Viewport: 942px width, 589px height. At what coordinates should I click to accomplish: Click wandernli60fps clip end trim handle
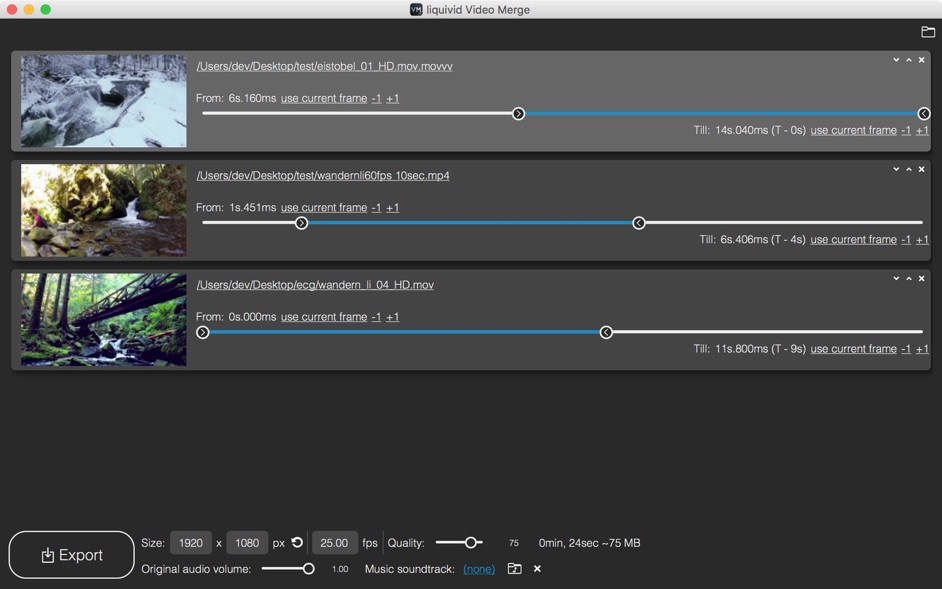(639, 223)
